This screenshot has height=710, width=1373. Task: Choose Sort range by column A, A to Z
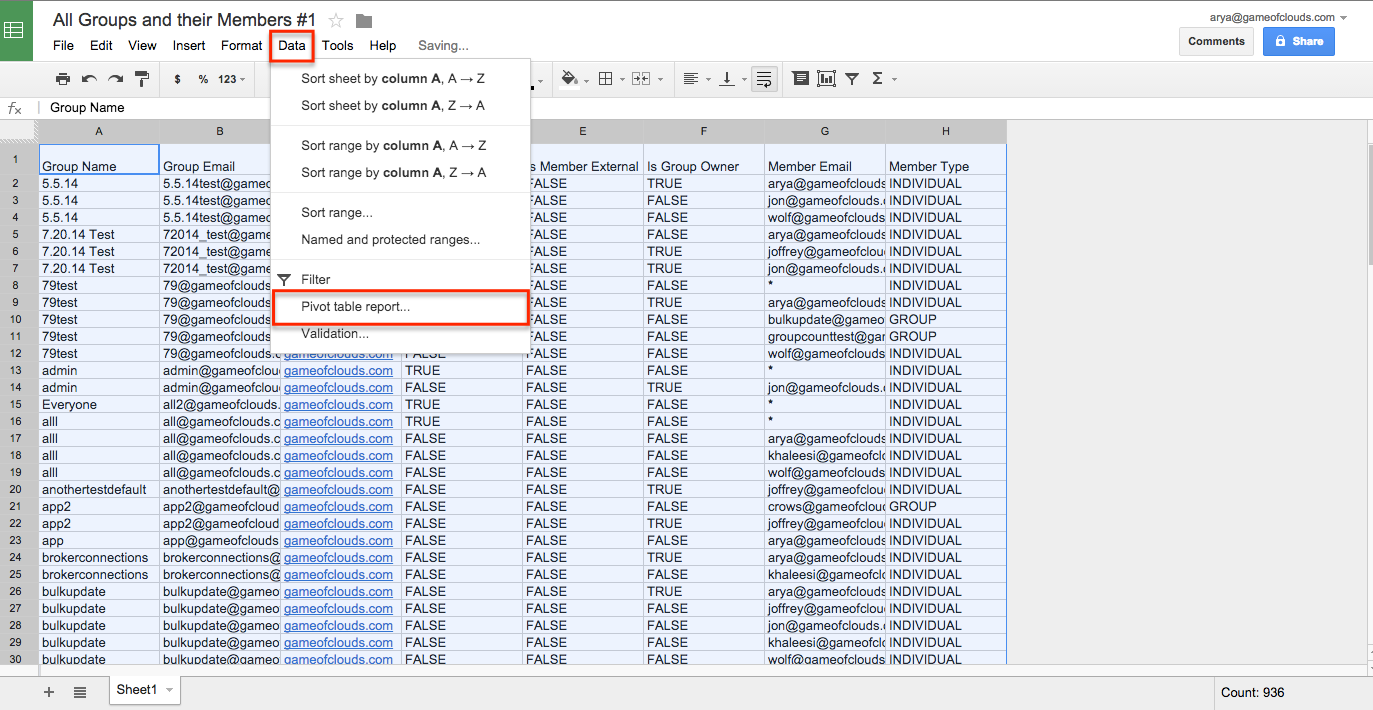(400, 145)
